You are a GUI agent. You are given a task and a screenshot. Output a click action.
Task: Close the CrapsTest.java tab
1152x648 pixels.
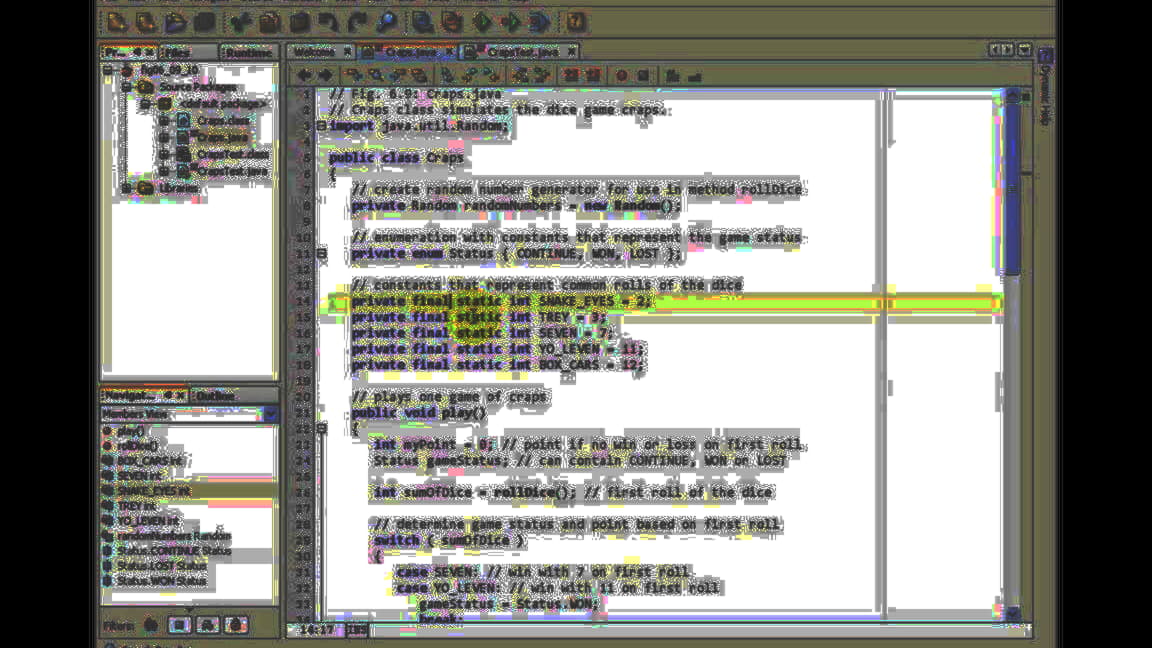click(572, 51)
